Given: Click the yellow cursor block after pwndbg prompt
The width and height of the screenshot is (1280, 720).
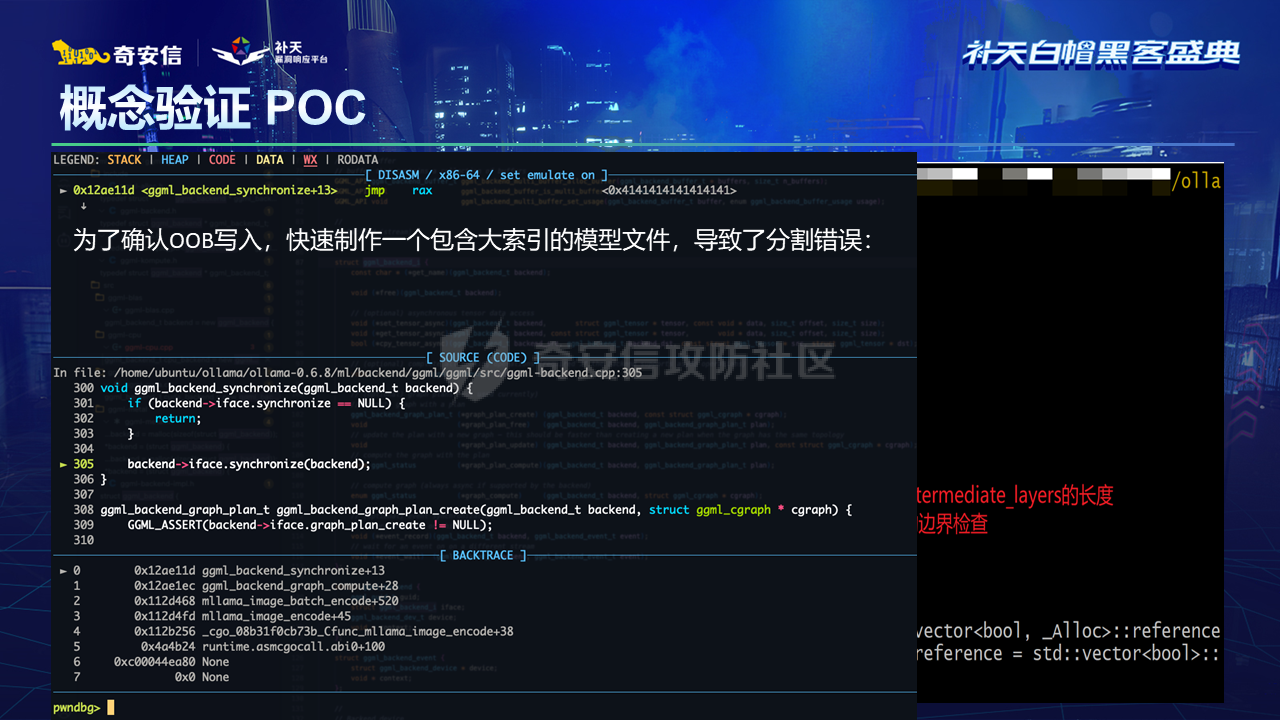Looking at the screenshot, I should point(111,707).
